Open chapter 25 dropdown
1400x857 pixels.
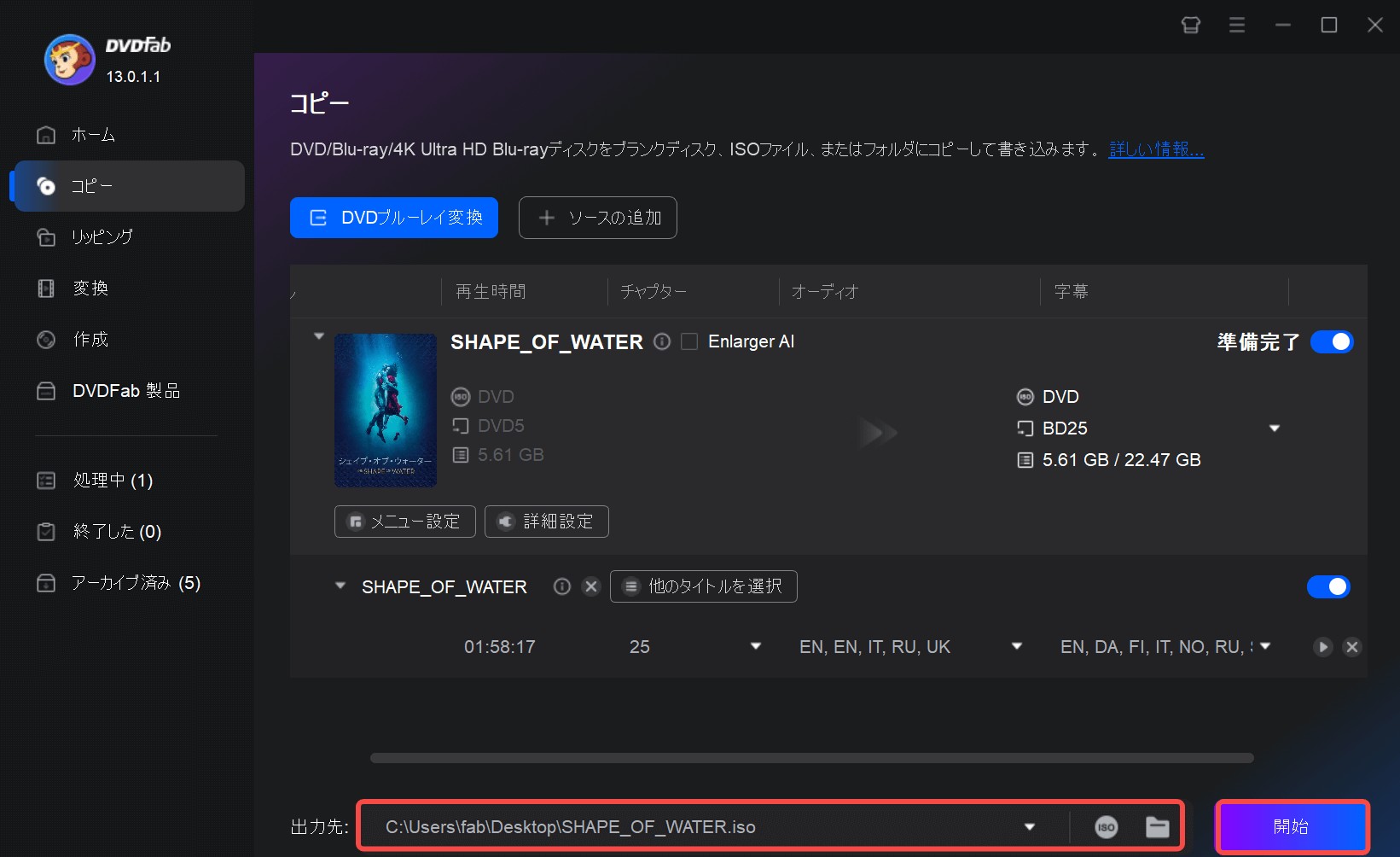point(755,647)
